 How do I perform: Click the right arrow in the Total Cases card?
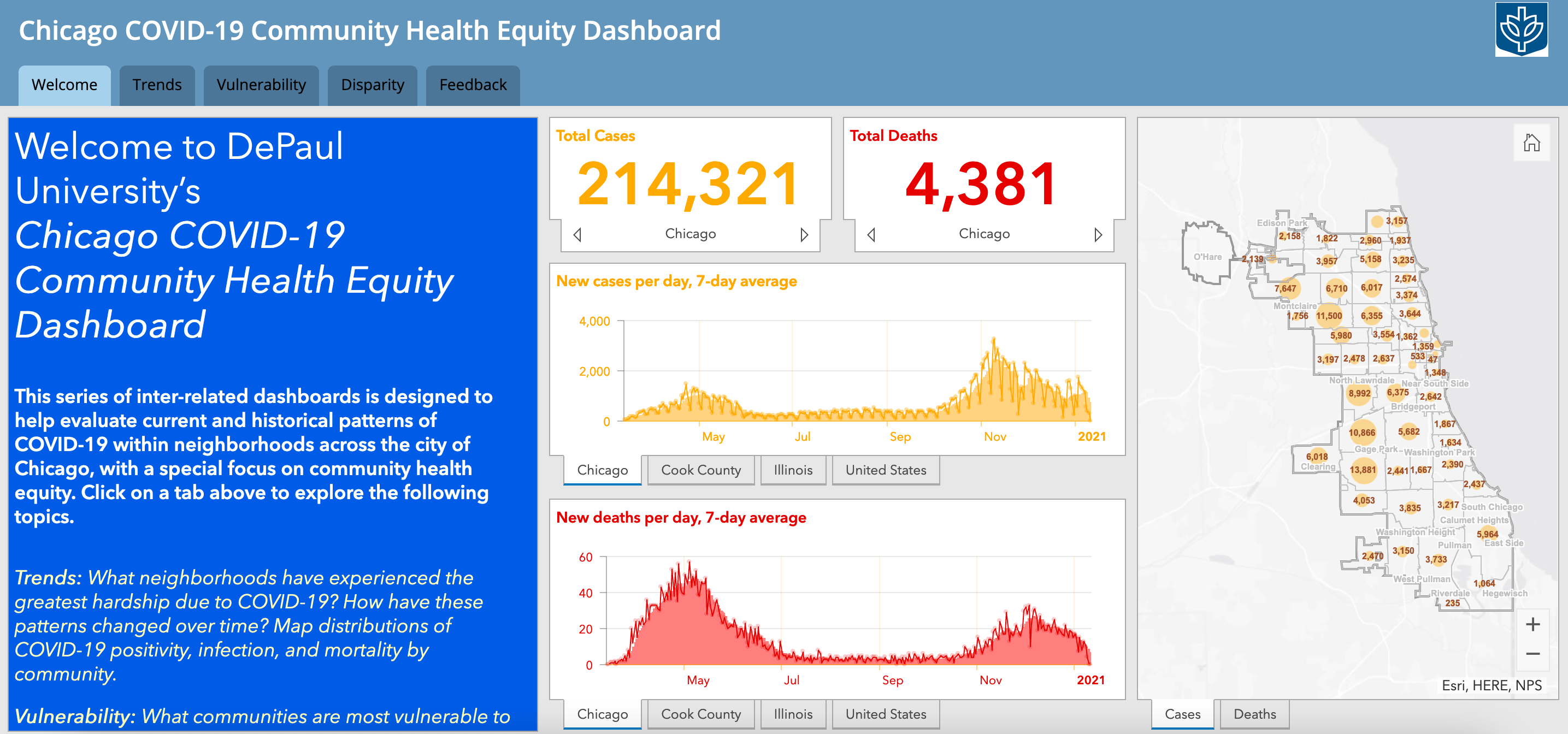click(x=805, y=234)
